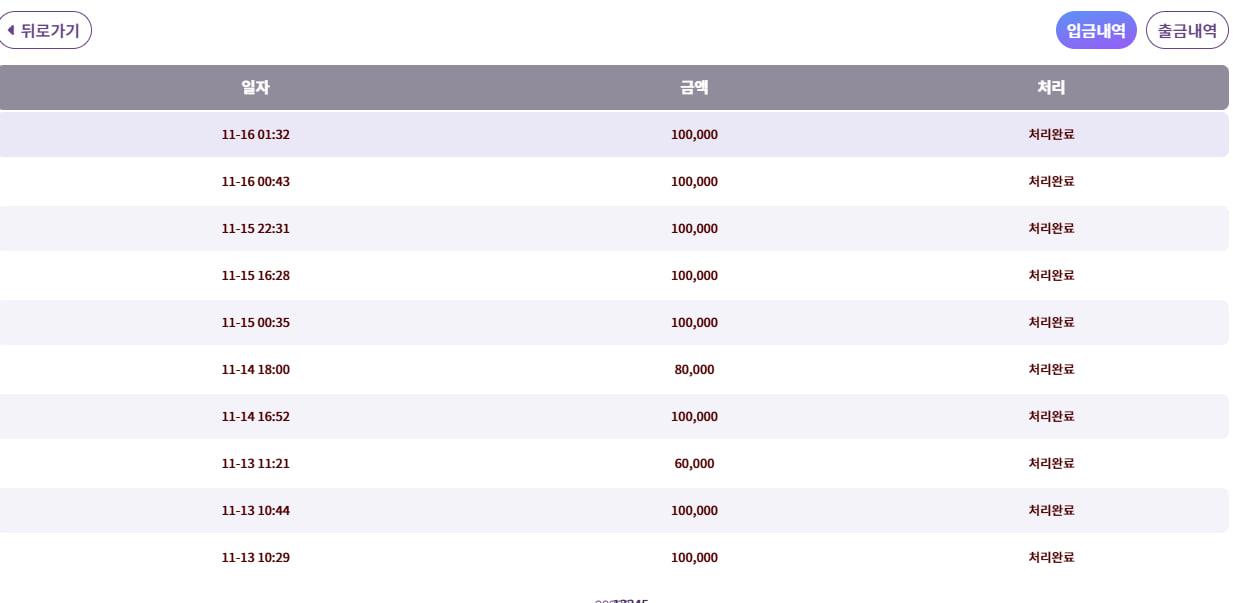Viewport: 1233px width, 603px height.
Task: Click 처리완료 status for 11-16 01:32
Action: point(1051,135)
